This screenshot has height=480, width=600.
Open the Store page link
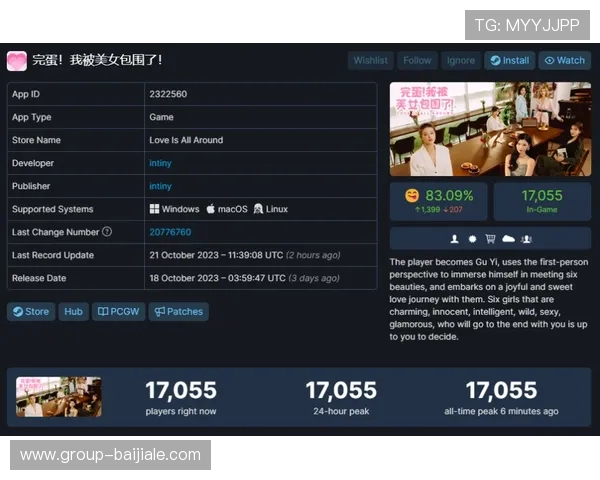point(30,311)
